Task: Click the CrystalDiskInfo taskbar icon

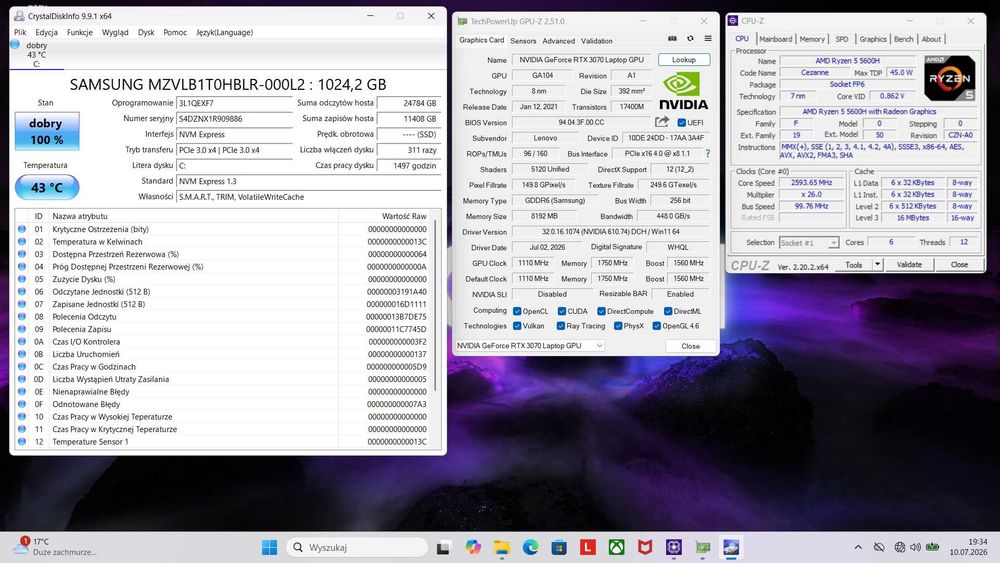Action: tap(731, 547)
